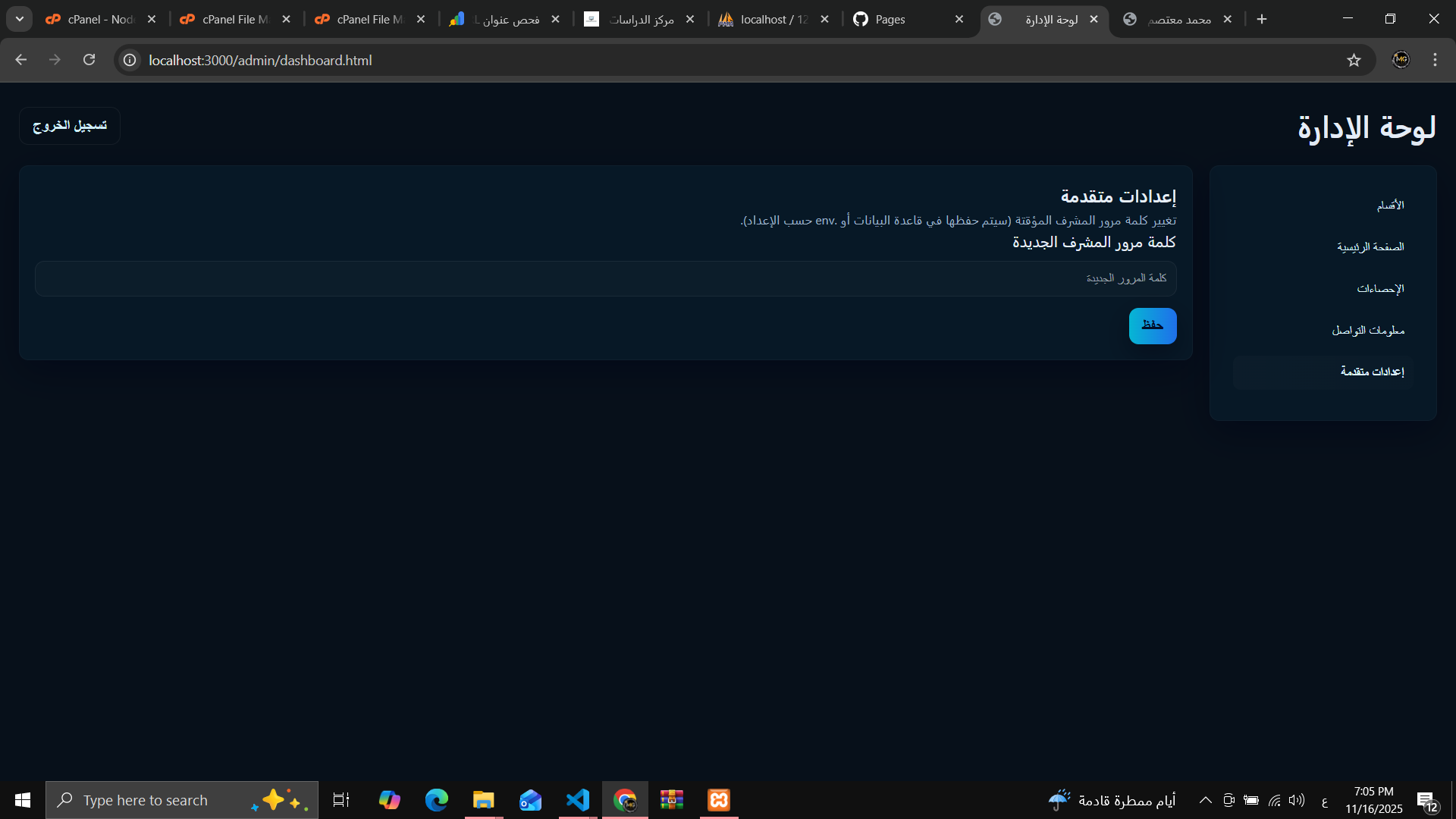1456x819 pixels.
Task: Show hidden system tray icons chevron
Action: point(1205,800)
